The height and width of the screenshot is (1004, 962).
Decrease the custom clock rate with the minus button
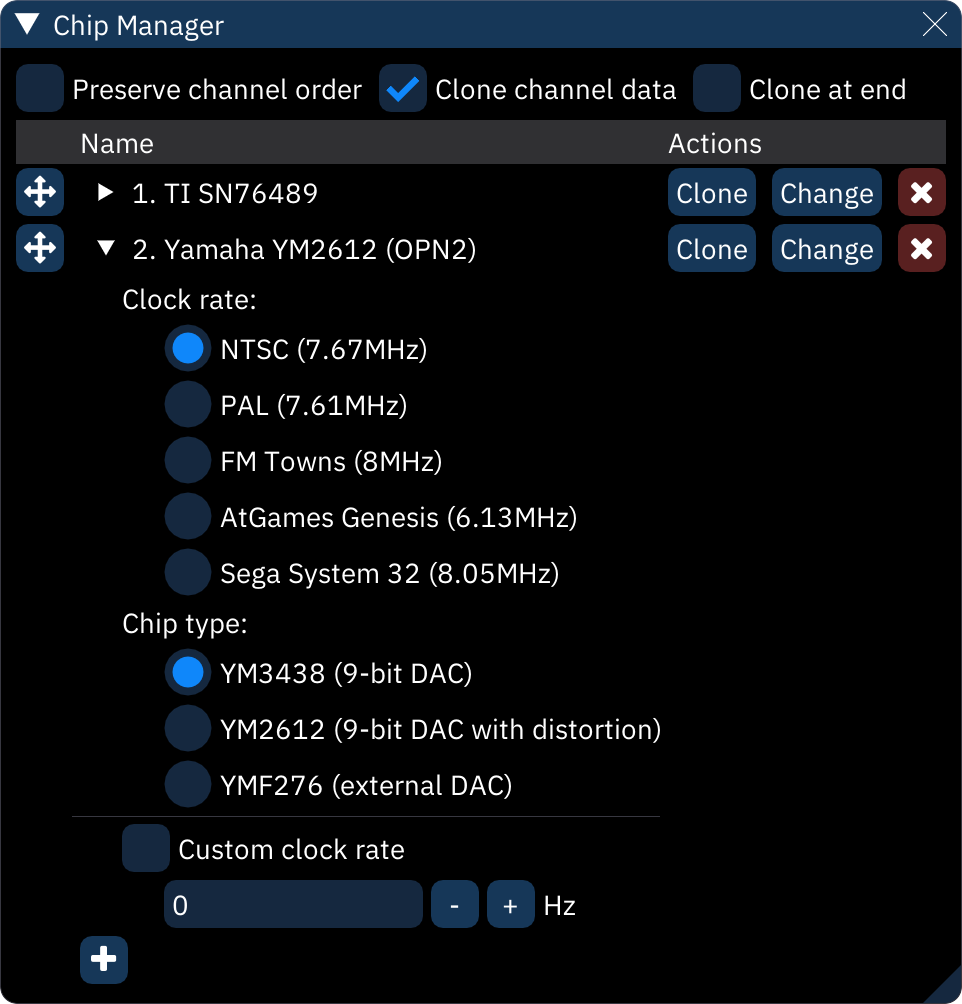[455, 904]
